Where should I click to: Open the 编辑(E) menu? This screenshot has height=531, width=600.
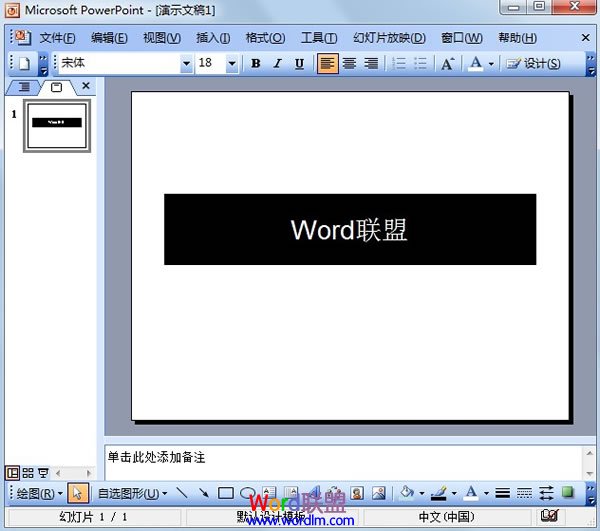coord(109,38)
